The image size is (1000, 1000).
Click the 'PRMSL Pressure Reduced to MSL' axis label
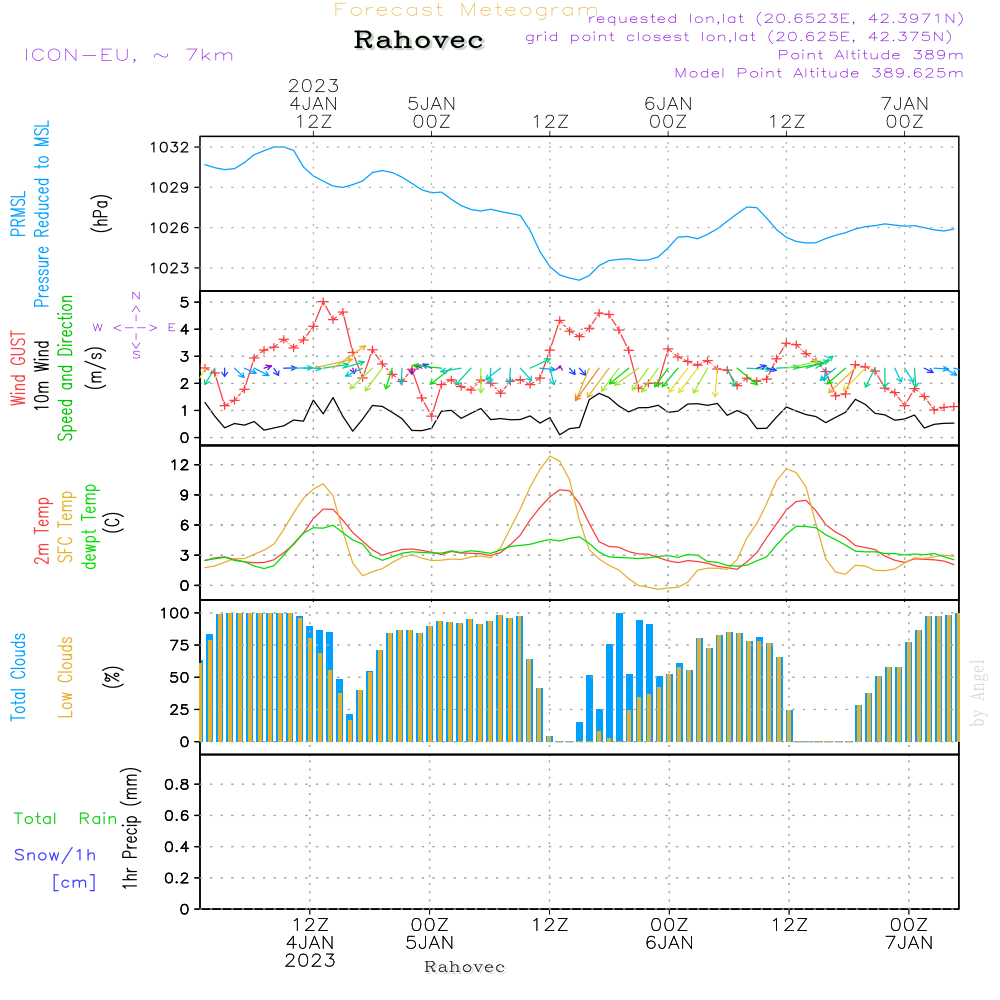(30, 214)
